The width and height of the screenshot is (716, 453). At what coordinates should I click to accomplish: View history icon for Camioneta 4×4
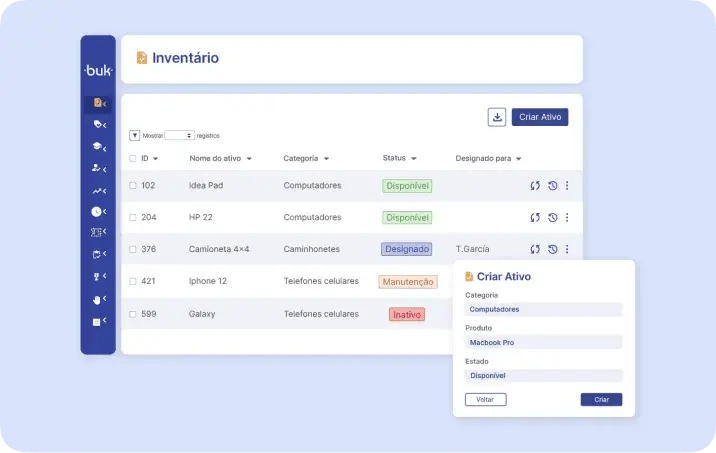pos(553,249)
